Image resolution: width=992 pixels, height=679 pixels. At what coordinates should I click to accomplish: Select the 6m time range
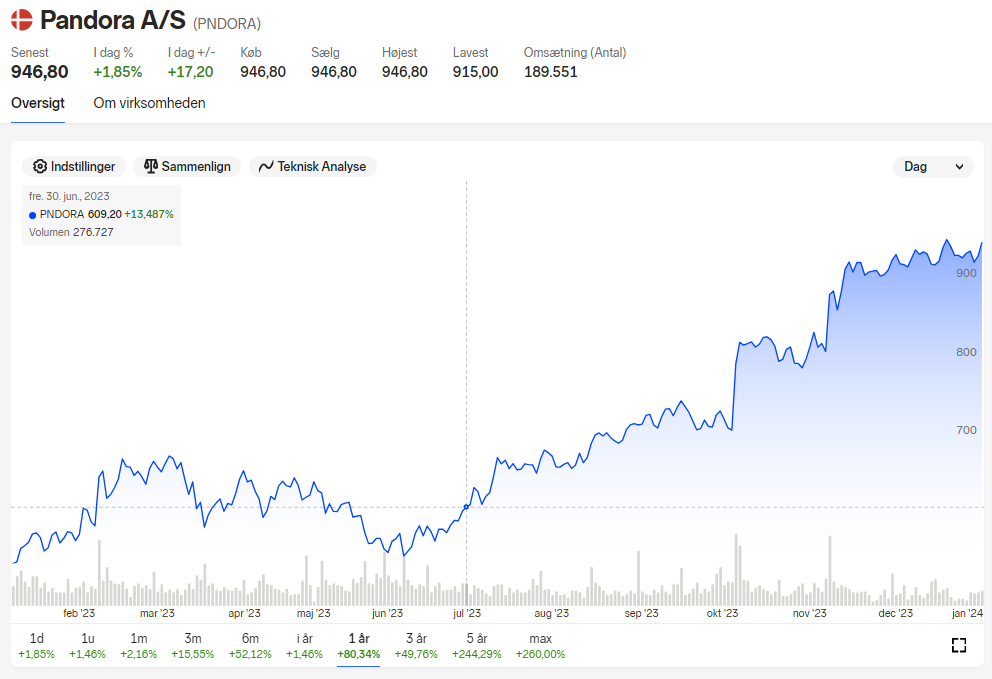click(250, 645)
